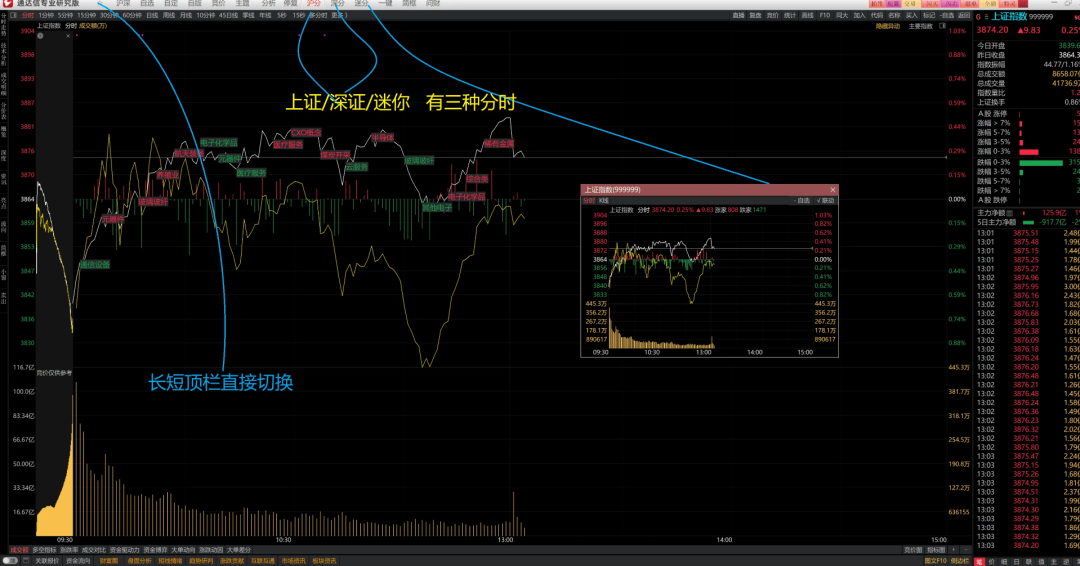This screenshot has height=566, width=1080.
Task: Click the yellow 成交额(万) label
Action: (x=93, y=25)
